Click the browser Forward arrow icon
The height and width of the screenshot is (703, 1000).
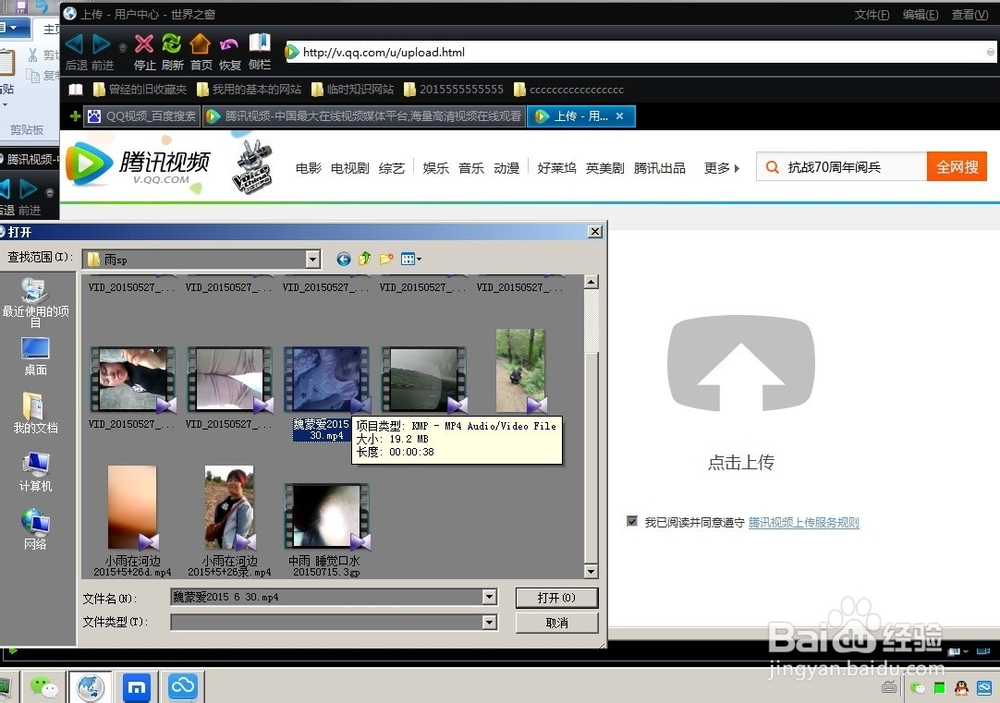click(x=101, y=45)
